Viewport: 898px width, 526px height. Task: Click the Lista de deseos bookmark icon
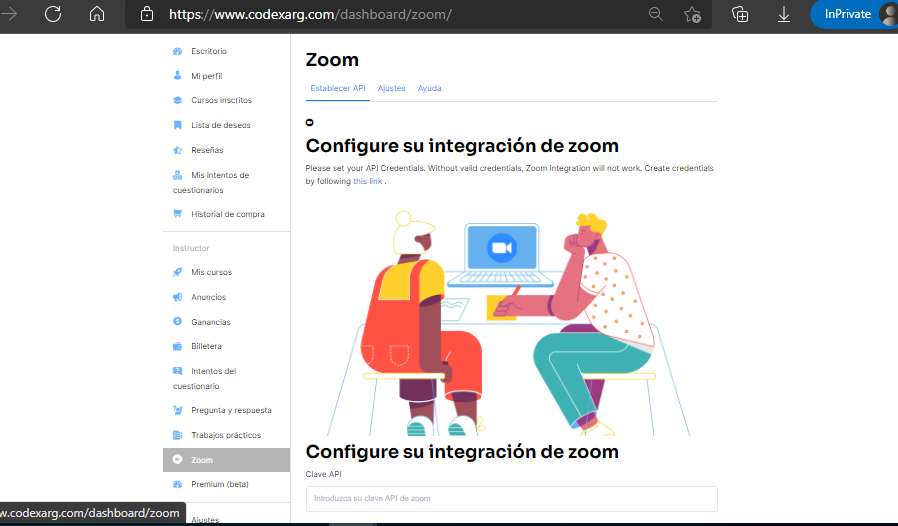(178, 125)
